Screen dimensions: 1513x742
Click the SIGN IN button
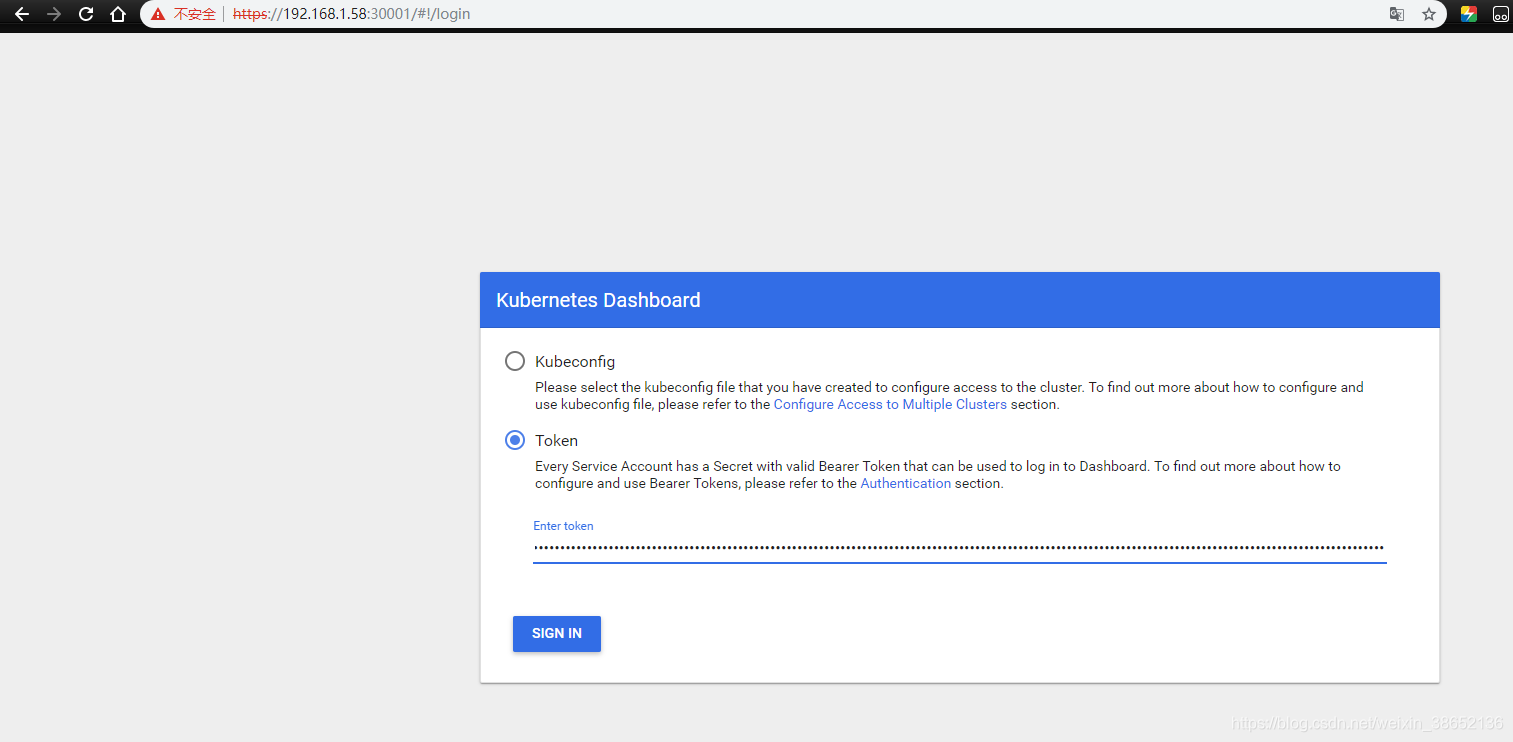pos(557,634)
